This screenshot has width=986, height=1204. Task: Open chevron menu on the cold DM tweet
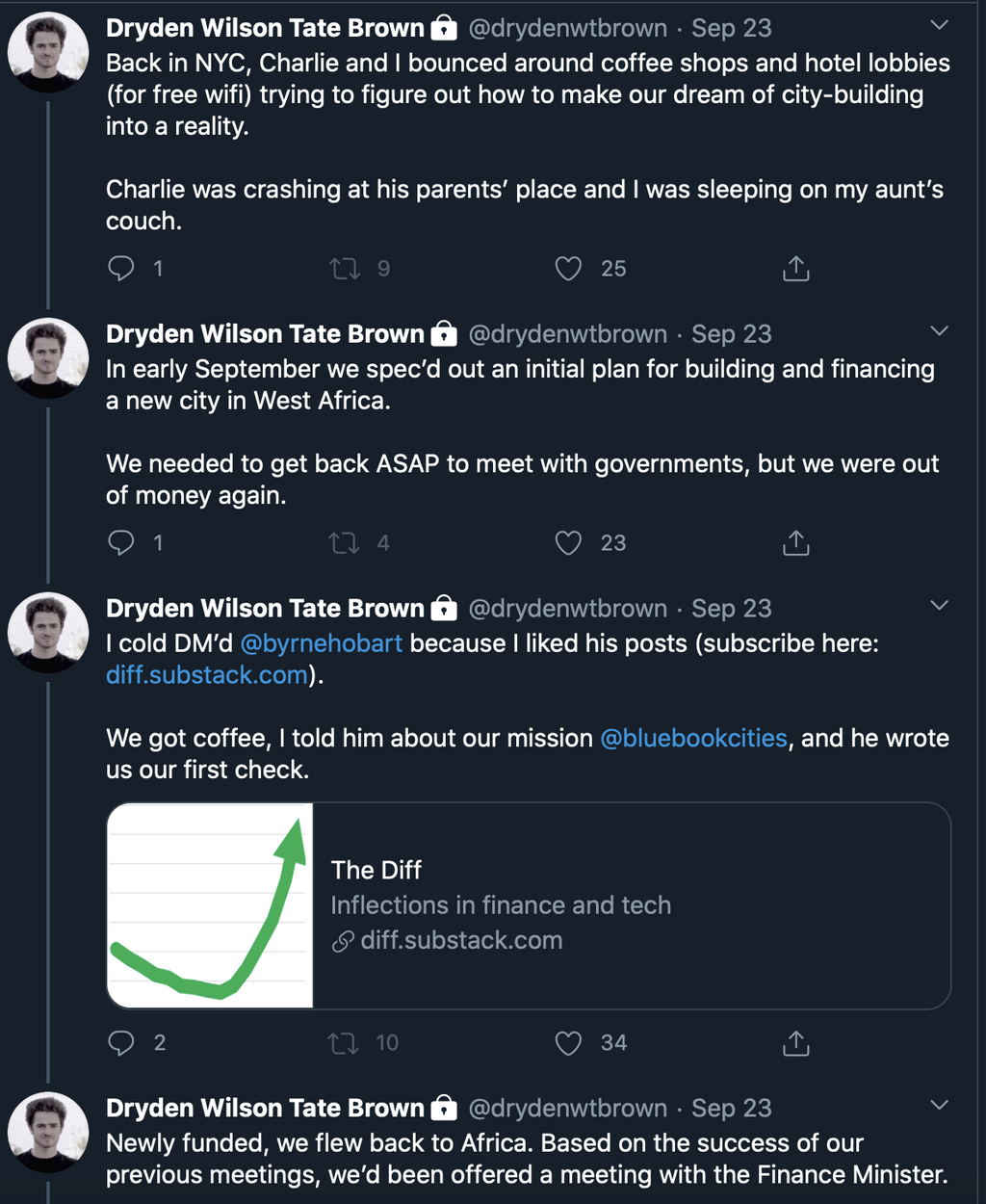pos(940,605)
